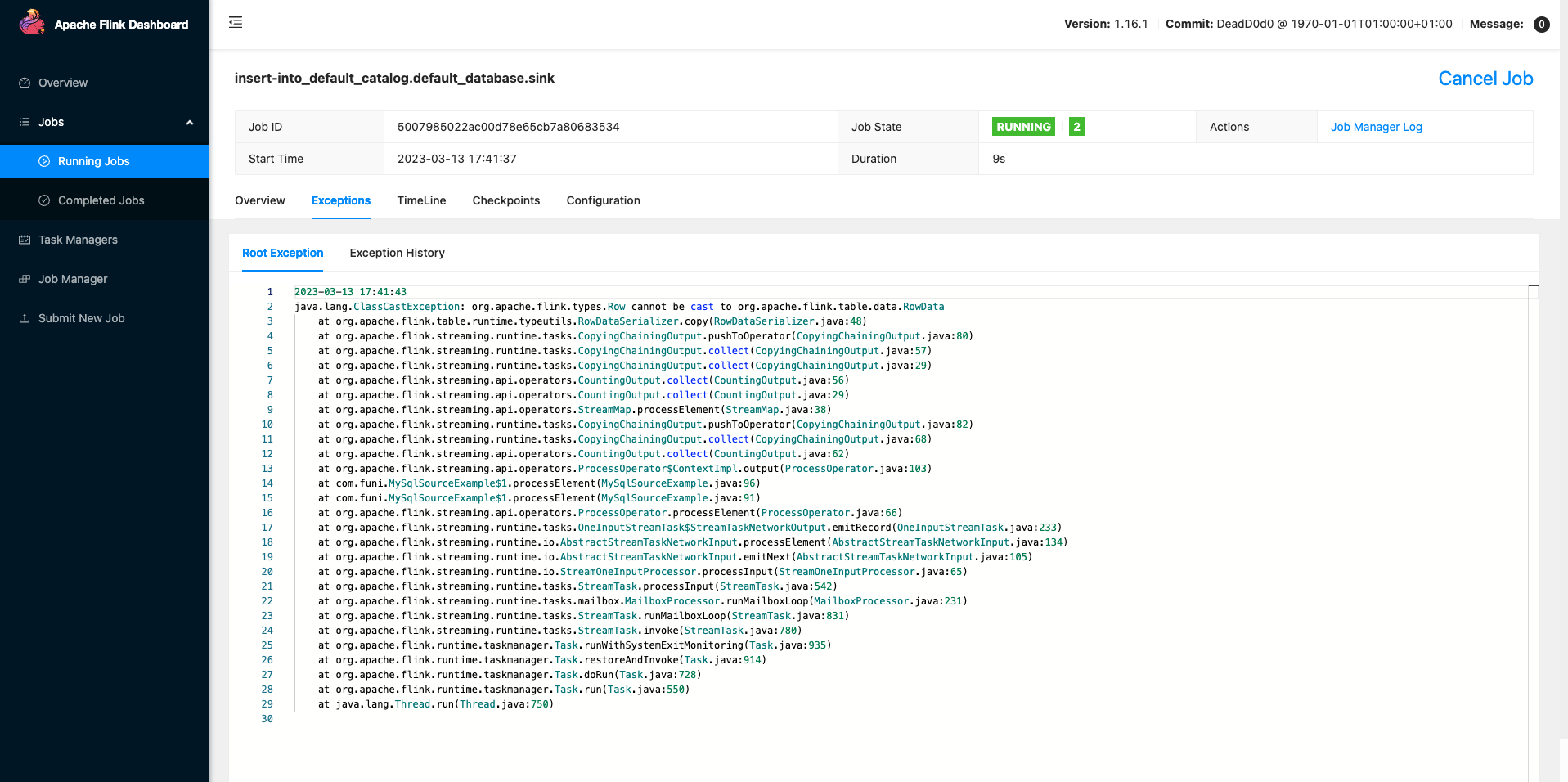Click the Running Jobs play-circle icon
Viewport: 1568px width, 782px height.
(44, 161)
